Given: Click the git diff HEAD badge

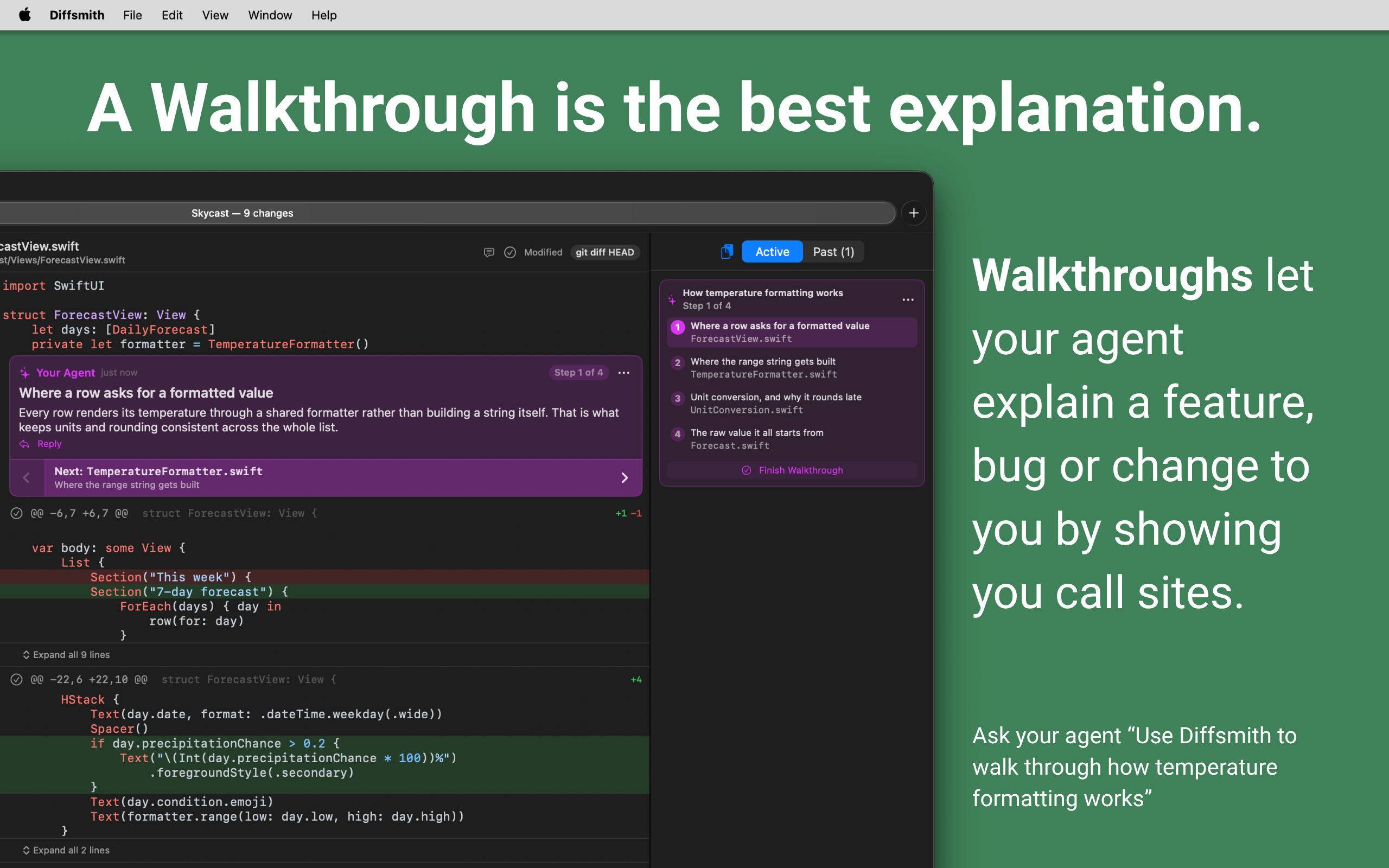Looking at the screenshot, I should click(x=604, y=252).
